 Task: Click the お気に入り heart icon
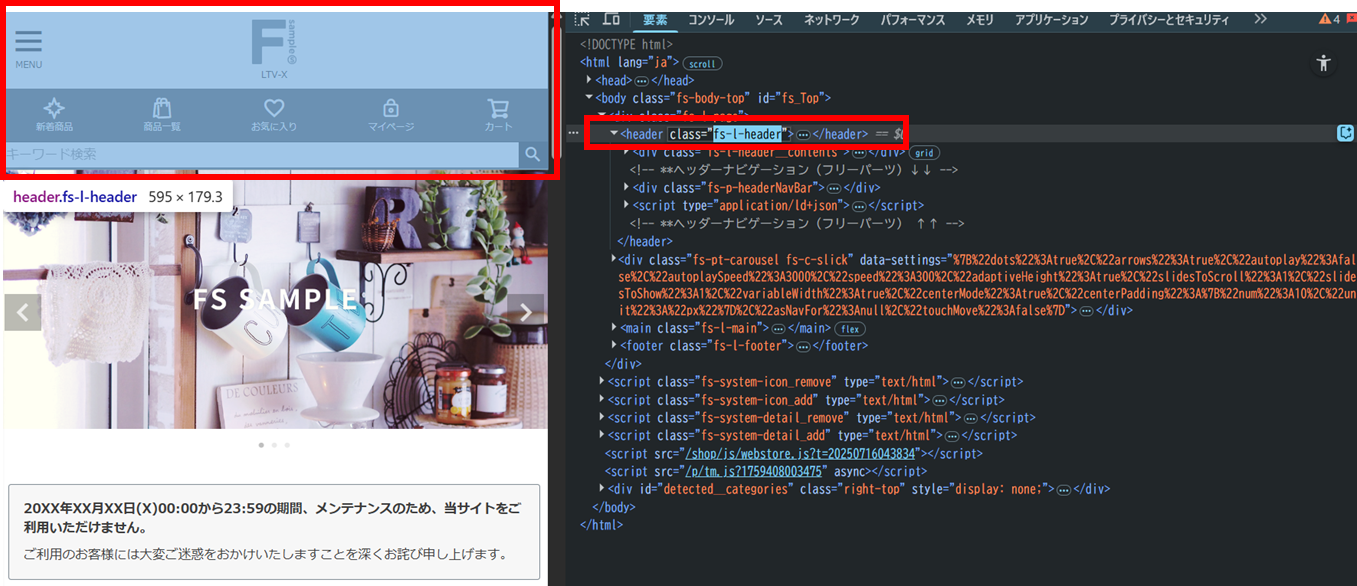click(274, 109)
